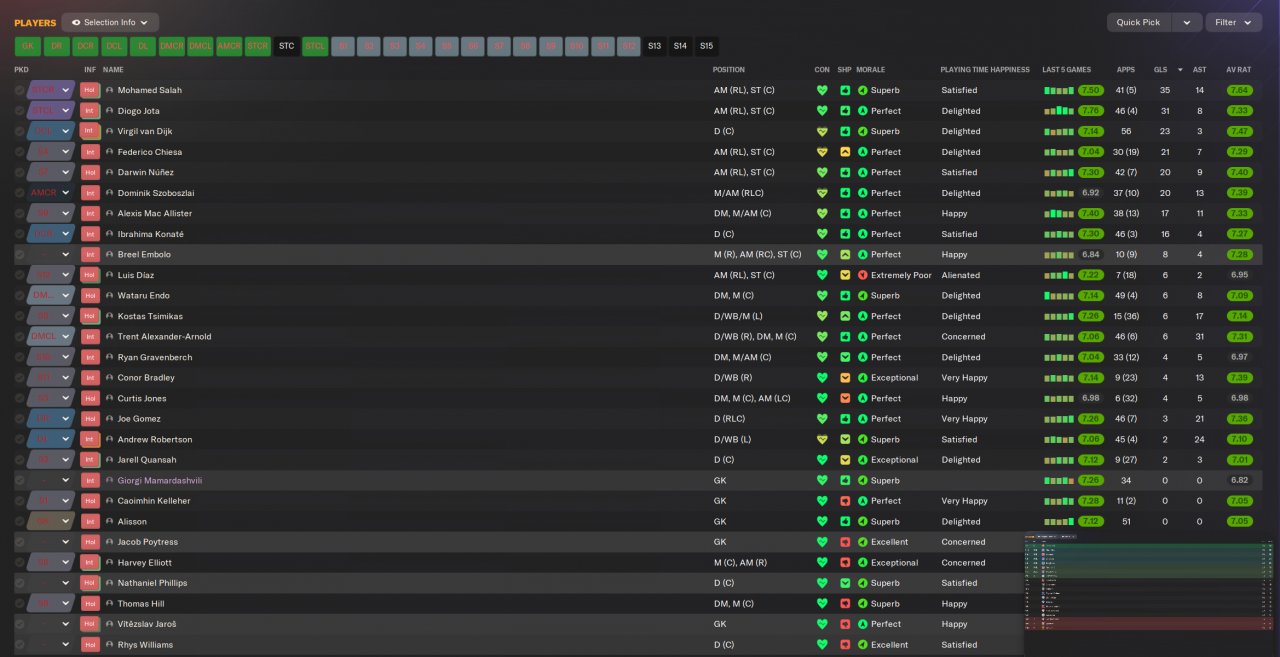The width and height of the screenshot is (1280, 657).
Task: Click Conor Bradley's sharpness icon
Action: 845,378
